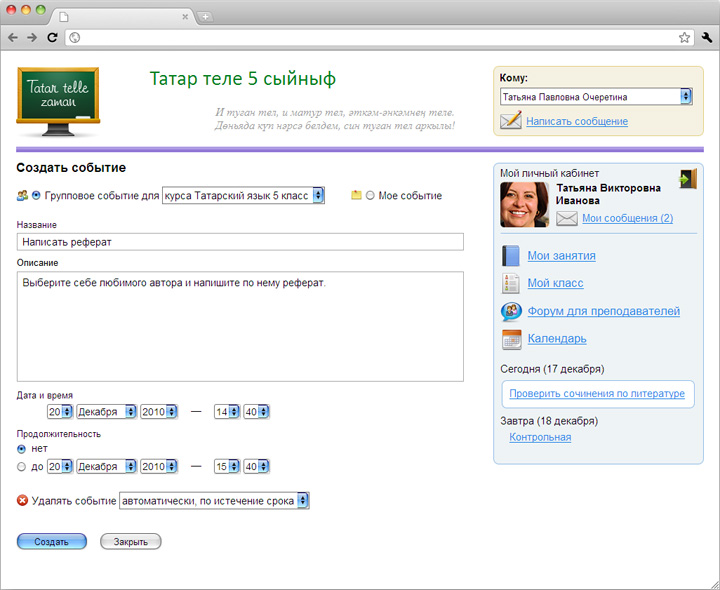Screen dimensions: 720x590
Task: Open the start month Декабря dropdown
Action: (x=107, y=412)
